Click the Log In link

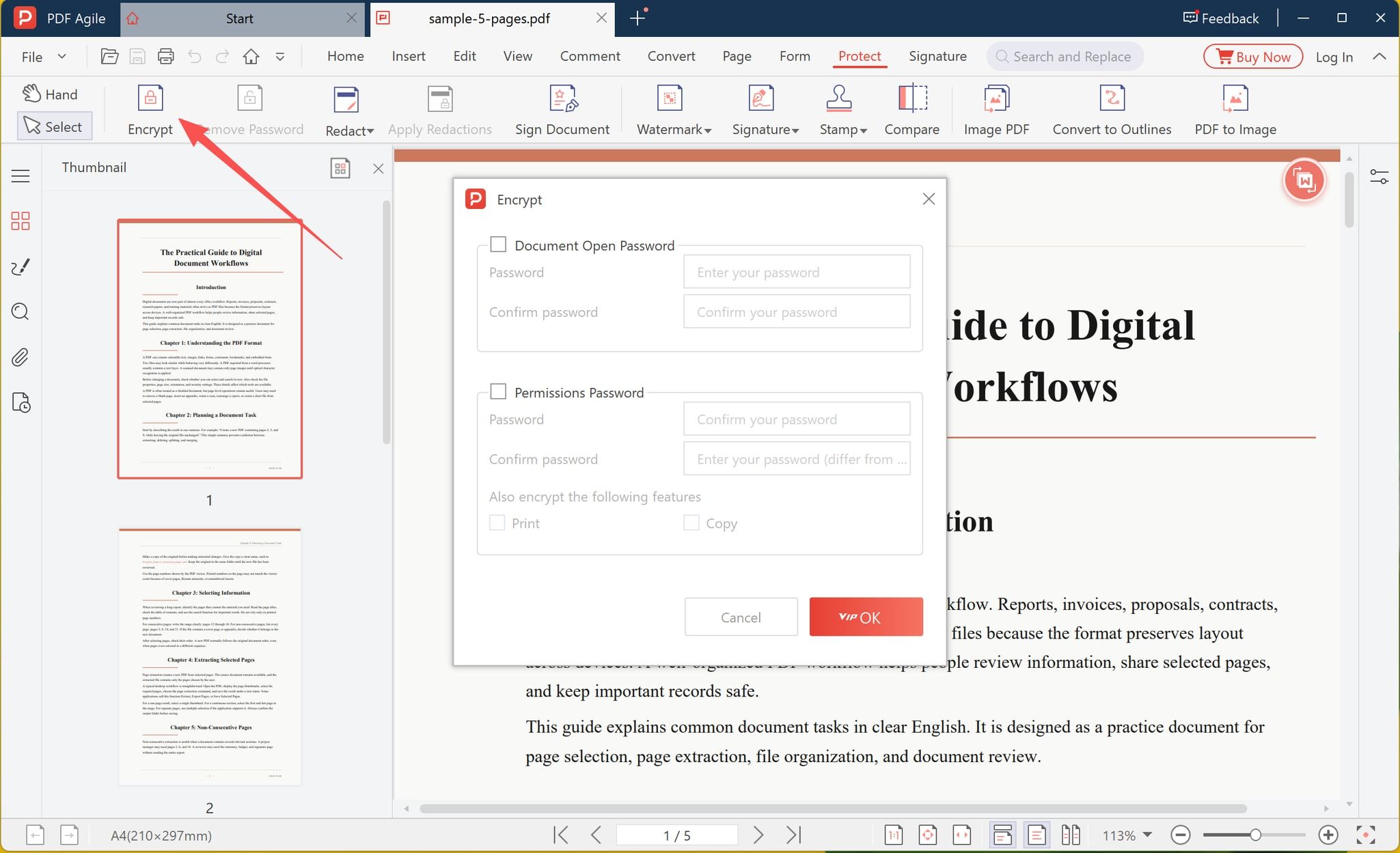pyautogui.click(x=1334, y=57)
